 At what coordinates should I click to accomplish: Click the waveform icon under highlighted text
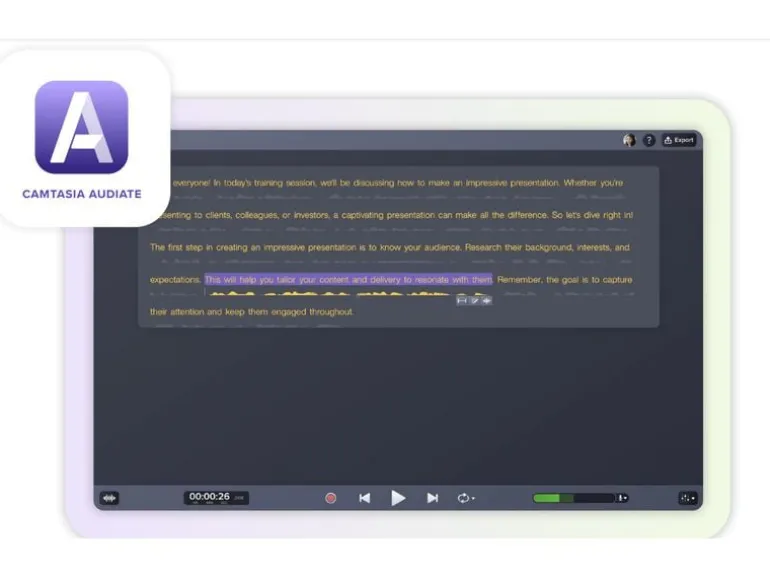pos(486,301)
